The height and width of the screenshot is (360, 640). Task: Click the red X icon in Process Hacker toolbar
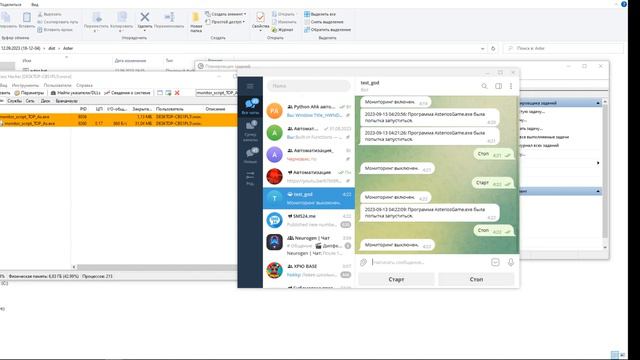[x=177, y=93]
